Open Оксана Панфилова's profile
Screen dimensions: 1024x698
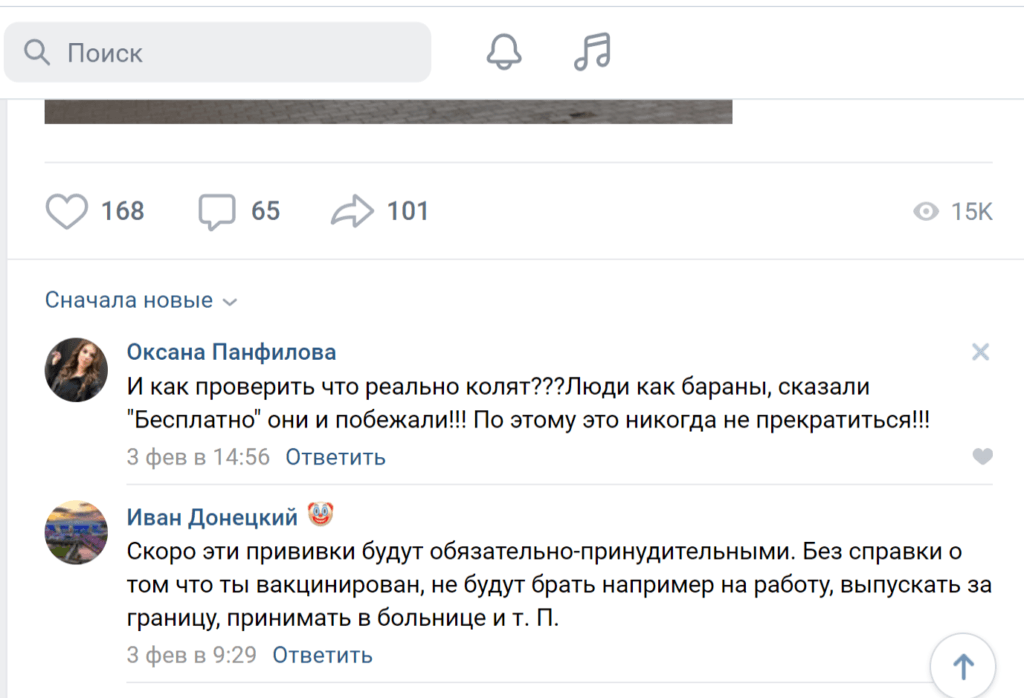point(230,351)
